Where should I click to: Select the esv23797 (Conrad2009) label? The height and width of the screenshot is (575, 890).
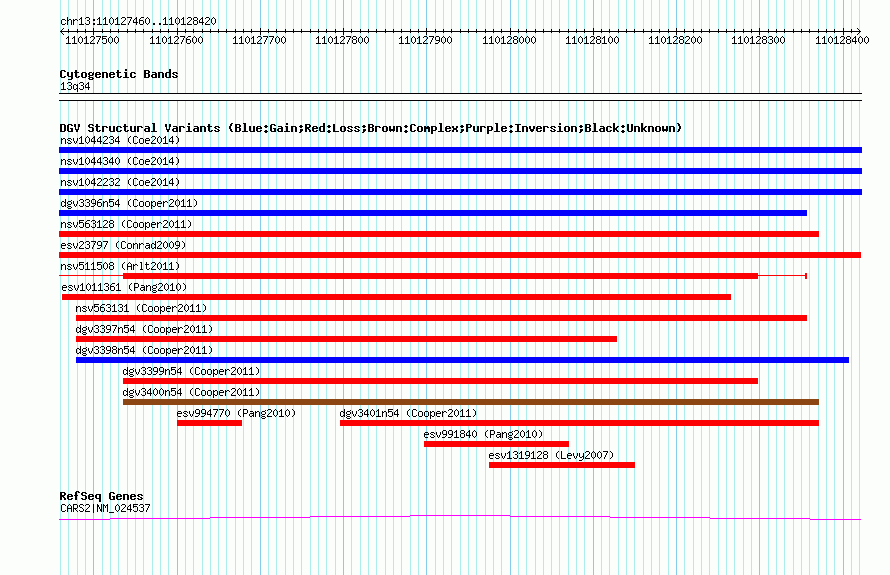click(x=123, y=245)
